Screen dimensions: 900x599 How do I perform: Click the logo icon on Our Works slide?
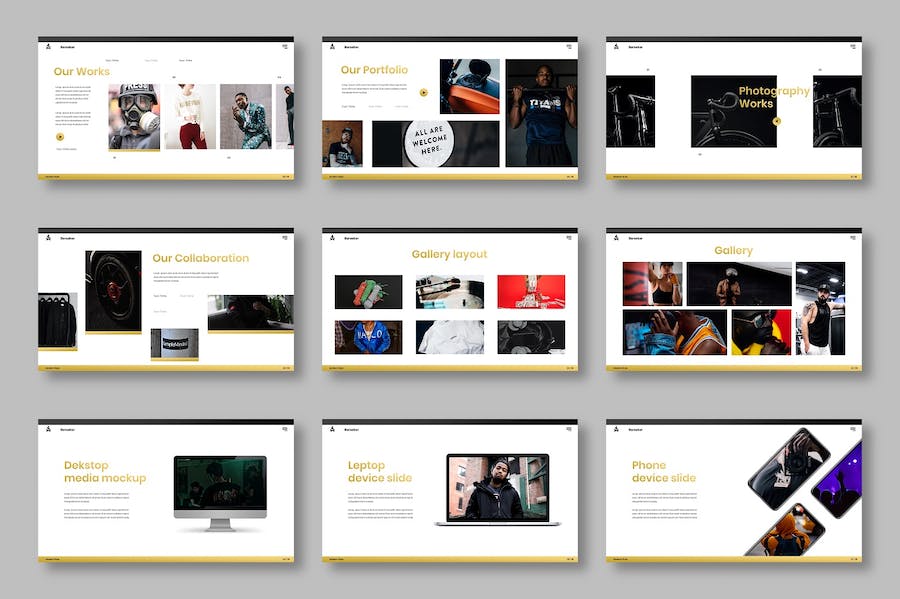pyautogui.click(x=45, y=46)
